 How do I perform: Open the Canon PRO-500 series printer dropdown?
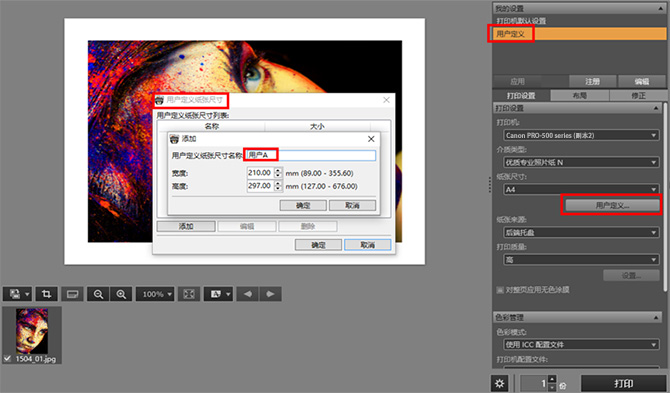click(581, 135)
